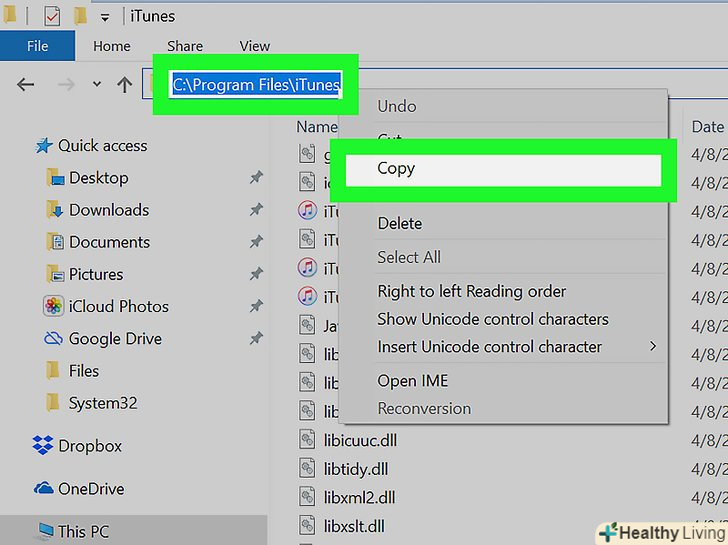Switch to the Home ribbon tab
The height and width of the screenshot is (545, 728).
(x=111, y=46)
